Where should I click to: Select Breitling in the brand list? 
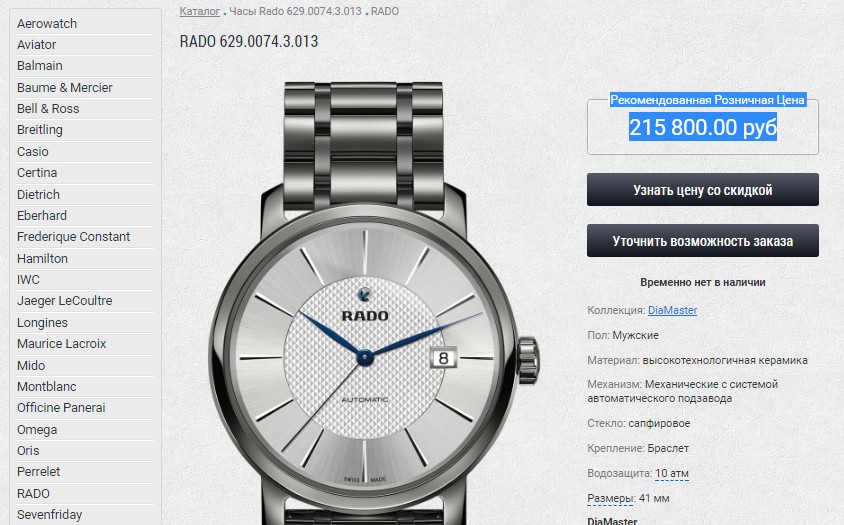[x=40, y=130]
